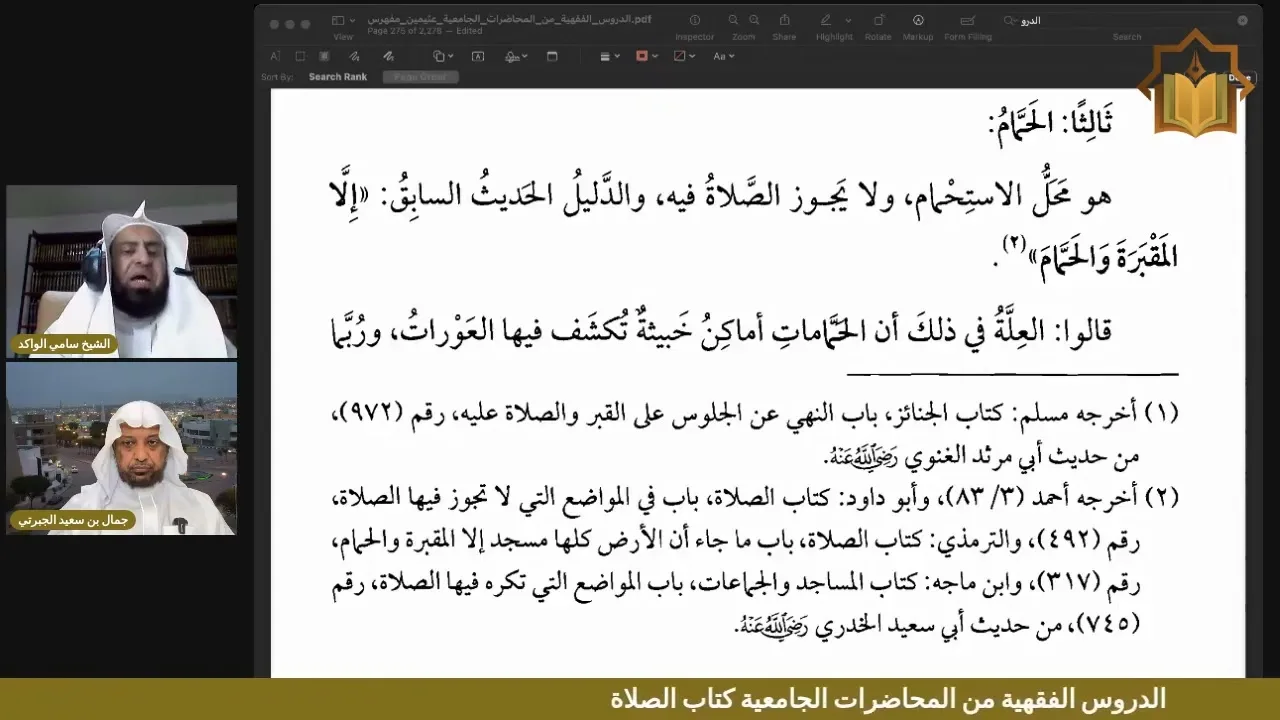Viewport: 1280px width, 720px height.
Task: Sort results by Page Order
Action: (x=419, y=77)
